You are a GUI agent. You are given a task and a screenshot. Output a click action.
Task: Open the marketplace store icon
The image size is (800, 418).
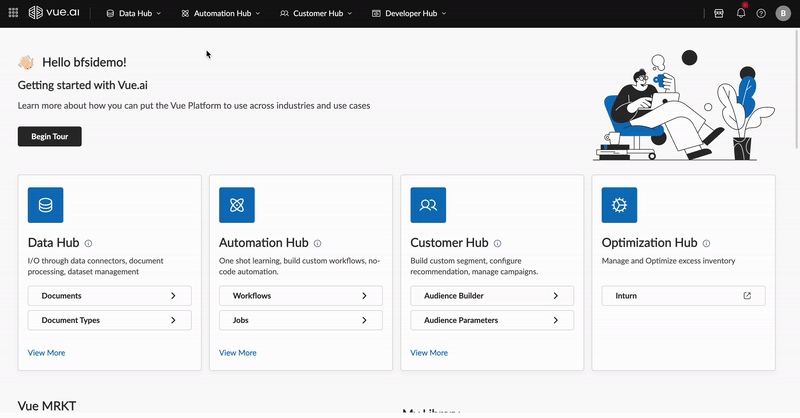[x=719, y=14]
